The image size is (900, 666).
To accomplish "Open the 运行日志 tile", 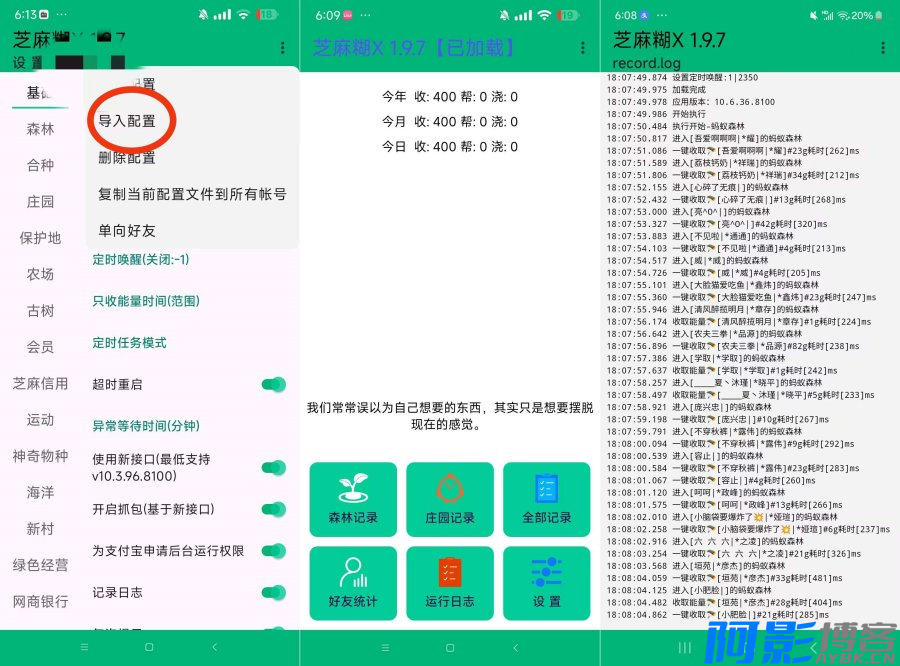I will [450, 583].
